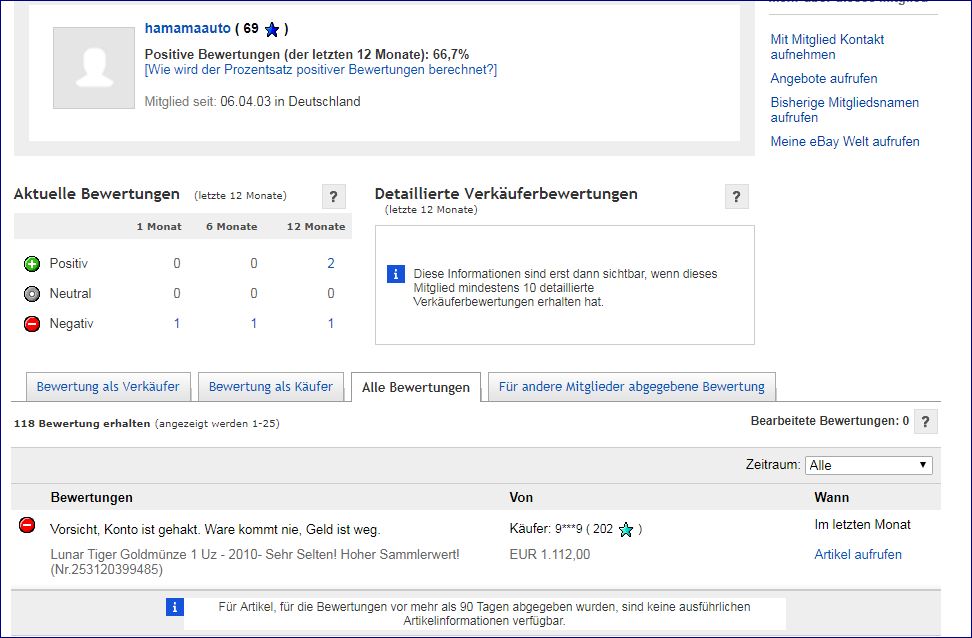
Task: Click the grey Neutral rating icon
Action: tap(31, 294)
